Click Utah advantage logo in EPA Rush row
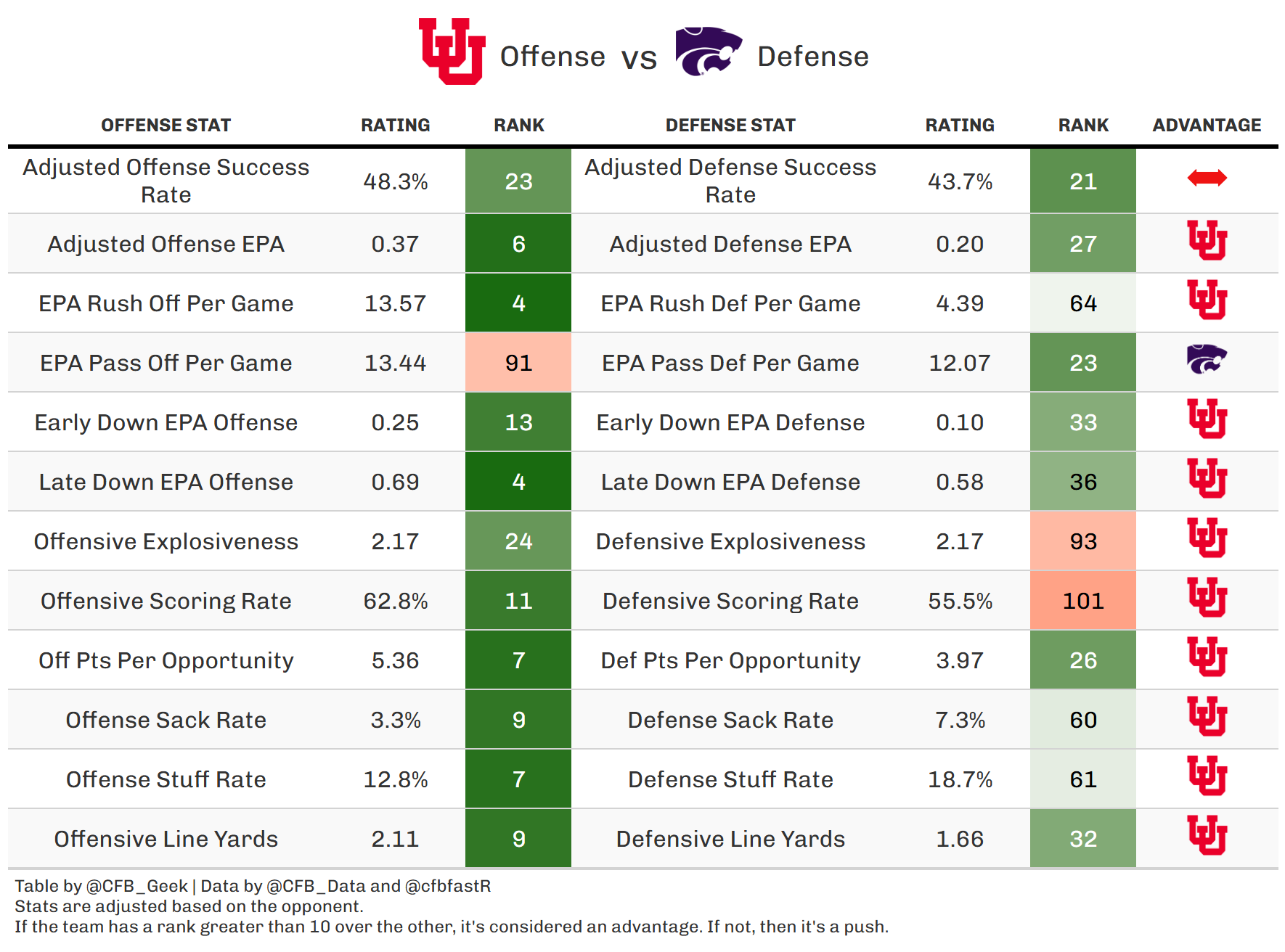Image resolution: width=1285 pixels, height=952 pixels. click(x=1207, y=300)
